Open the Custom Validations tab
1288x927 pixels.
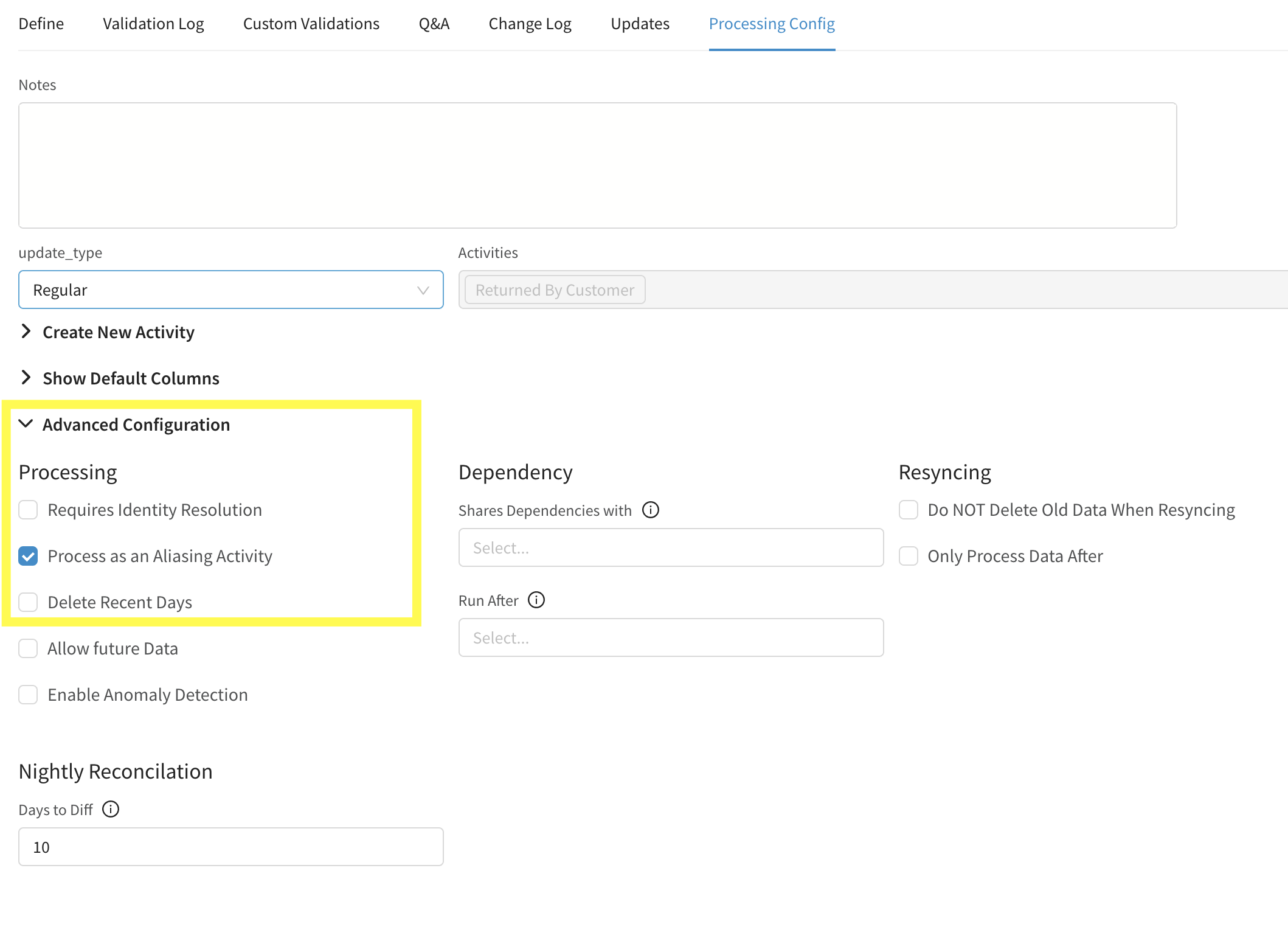311,24
